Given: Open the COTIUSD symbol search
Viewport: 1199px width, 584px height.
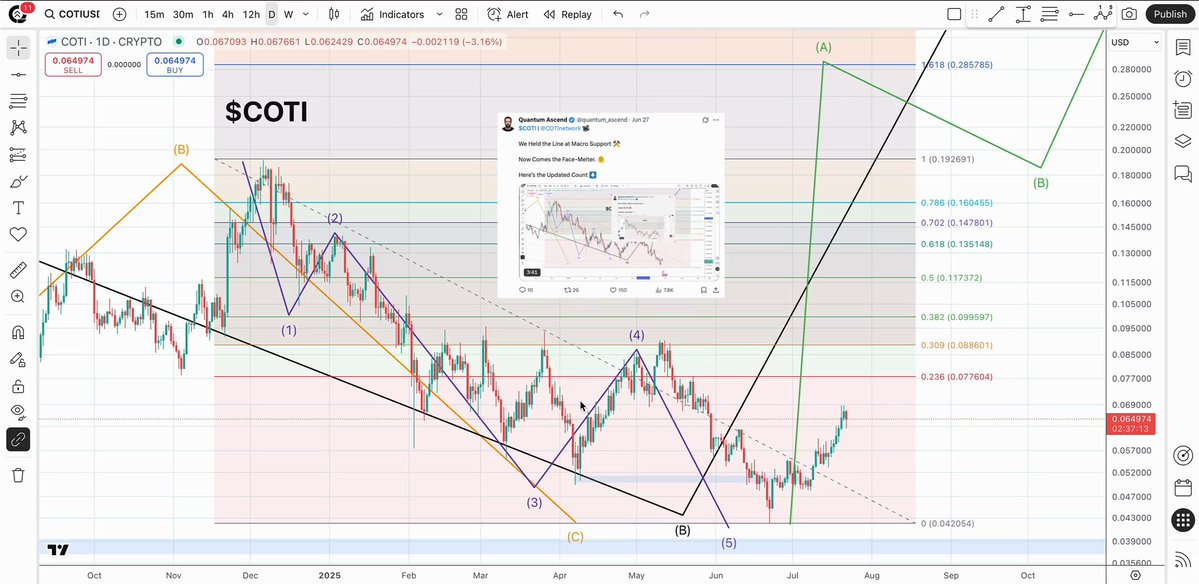Looking at the screenshot, I should tap(72, 14).
